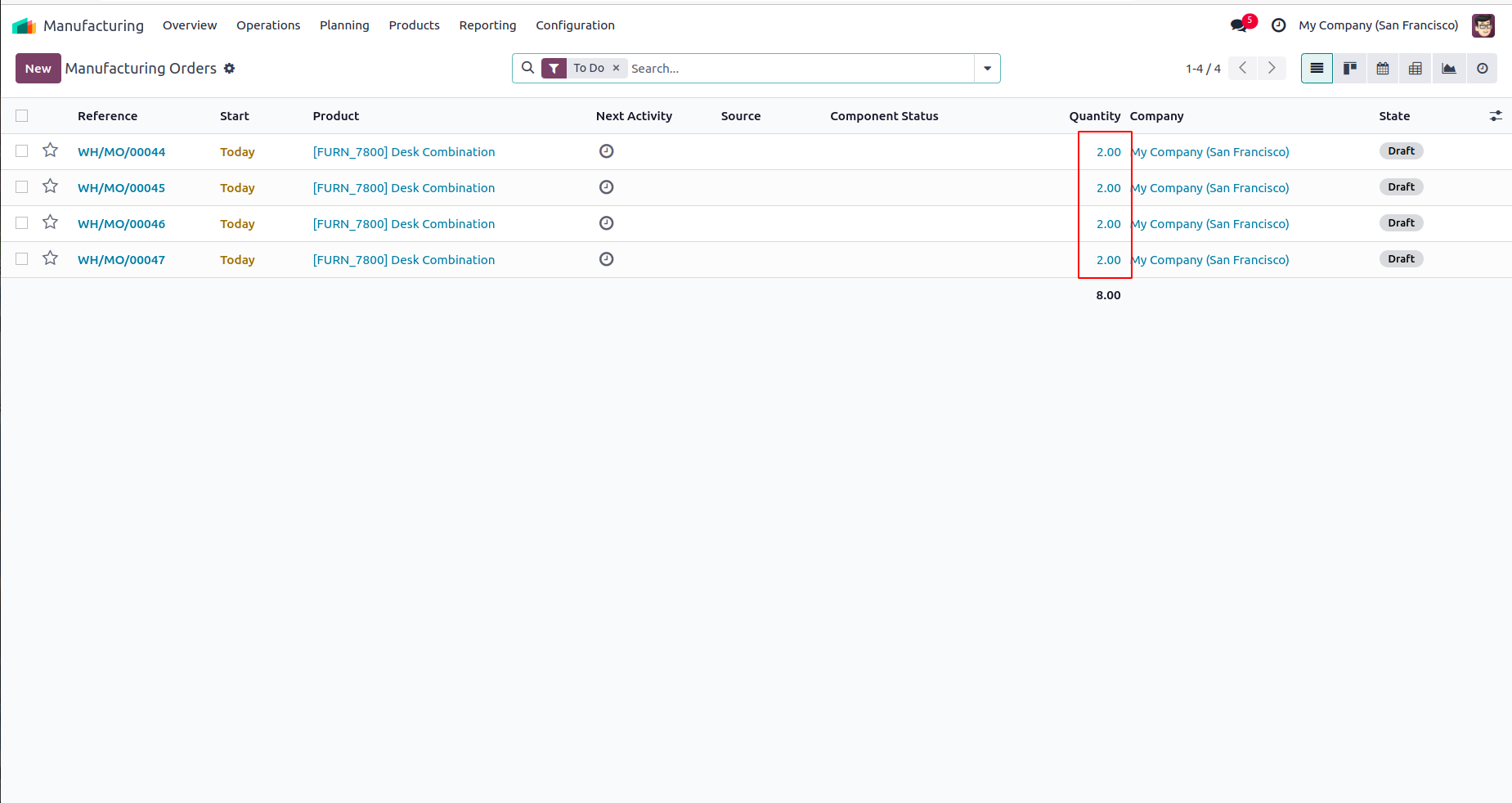This screenshot has width=1512, height=803.
Task: Open order WH/MO/00044
Action: point(121,152)
